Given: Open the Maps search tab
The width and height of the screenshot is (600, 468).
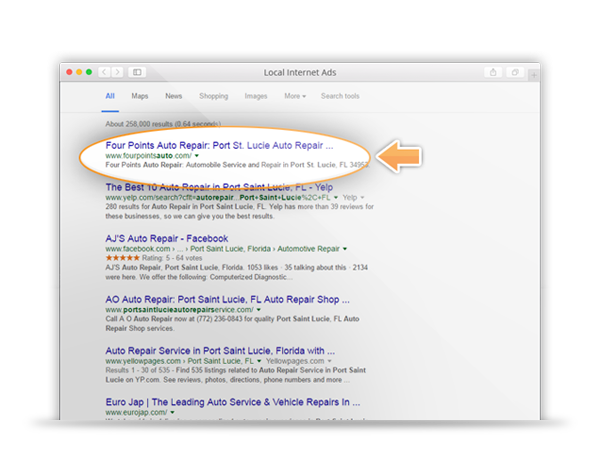Looking at the screenshot, I should (139, 96).
